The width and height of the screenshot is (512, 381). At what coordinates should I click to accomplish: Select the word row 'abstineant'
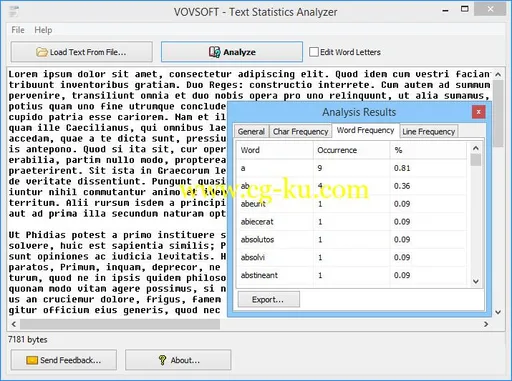tap(352, 275)
